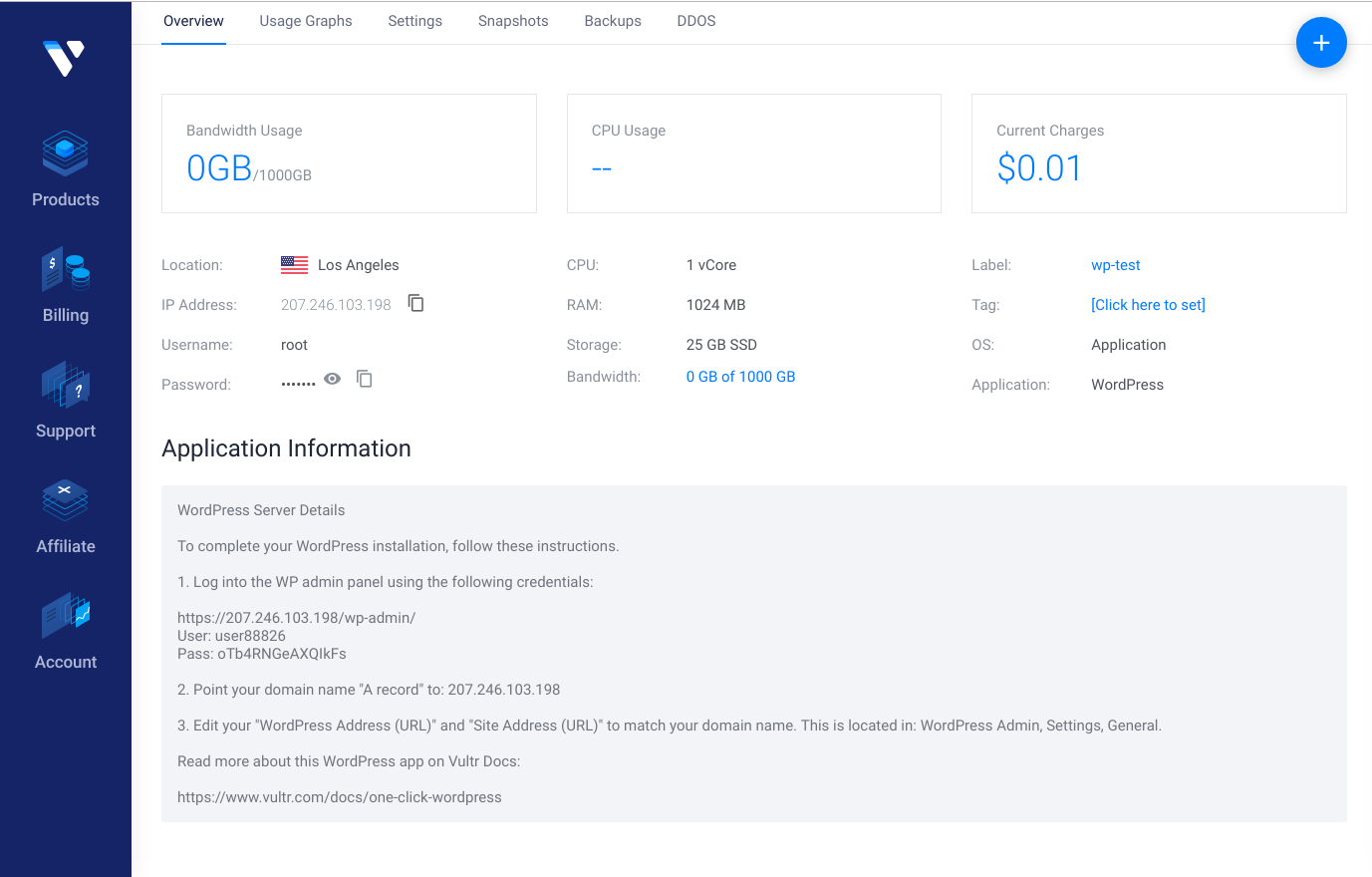The height and width of the screenshot is (877, 1372).
Task: Open the Products sidebar icon
Action: (66, 154)
